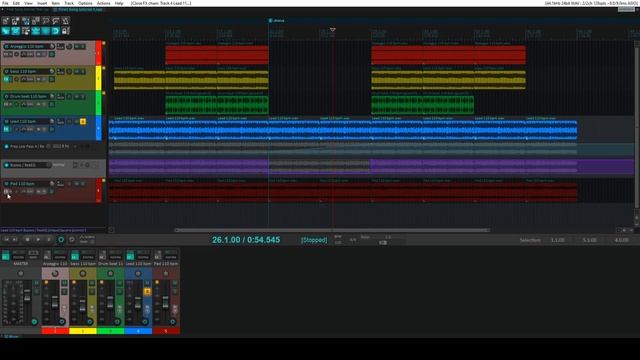Click the Pad mixer pan knob
This screenshot has height=360, width=640.
166,273
